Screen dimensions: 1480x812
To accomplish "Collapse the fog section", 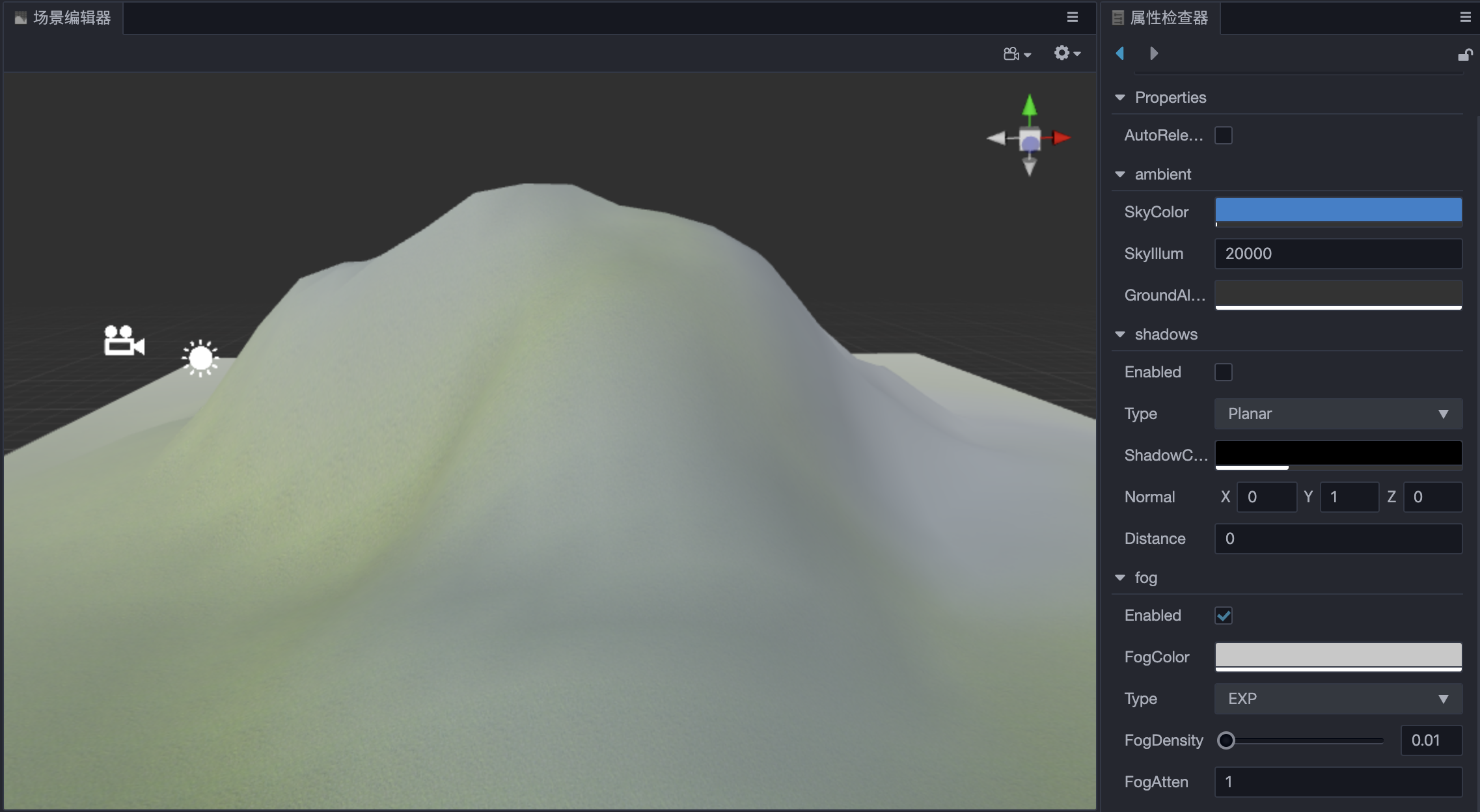I will click(x=1120, y=578).
